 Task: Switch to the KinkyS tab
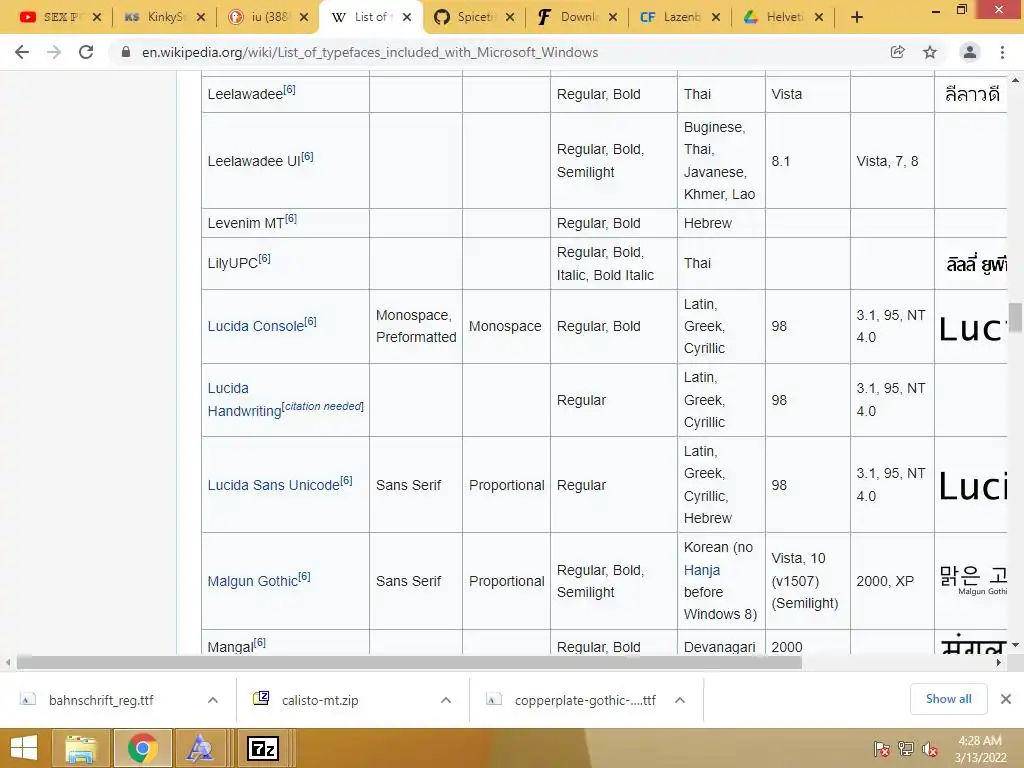(x=157, y=17)
